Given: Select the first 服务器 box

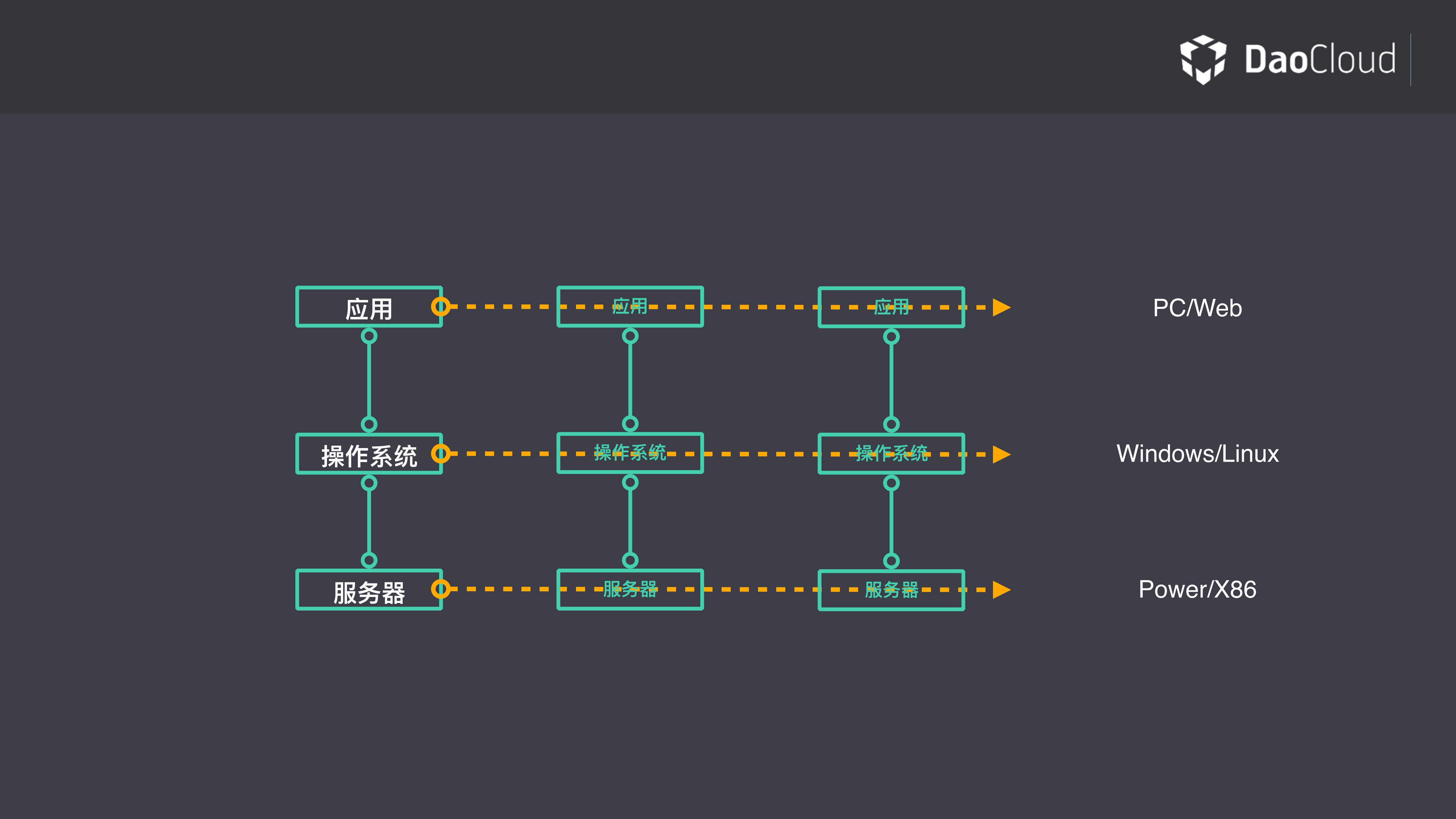Looking at the screenshot, I should 369,589.
